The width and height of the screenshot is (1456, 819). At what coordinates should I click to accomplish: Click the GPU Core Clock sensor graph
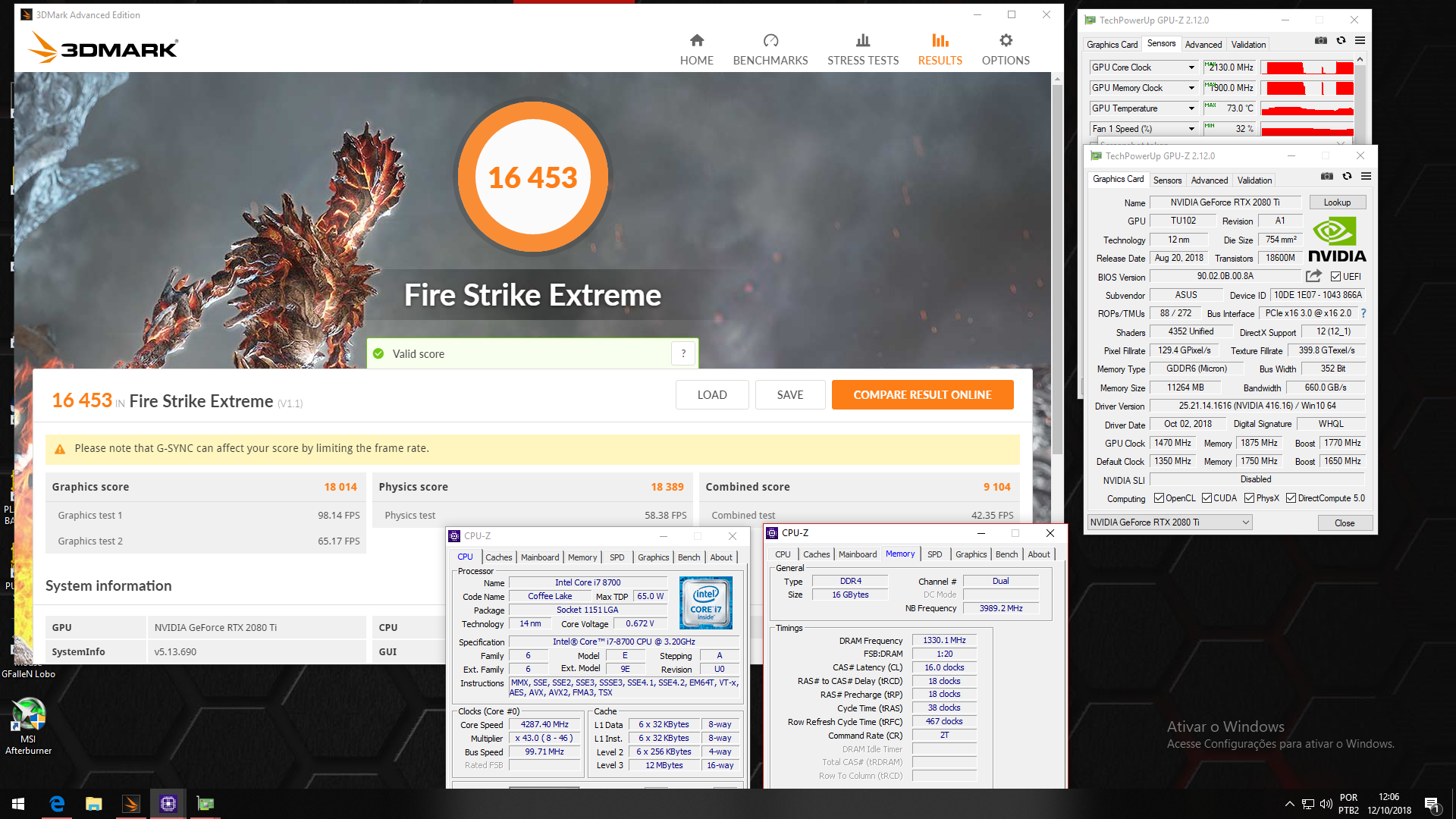coord(1307,67)
